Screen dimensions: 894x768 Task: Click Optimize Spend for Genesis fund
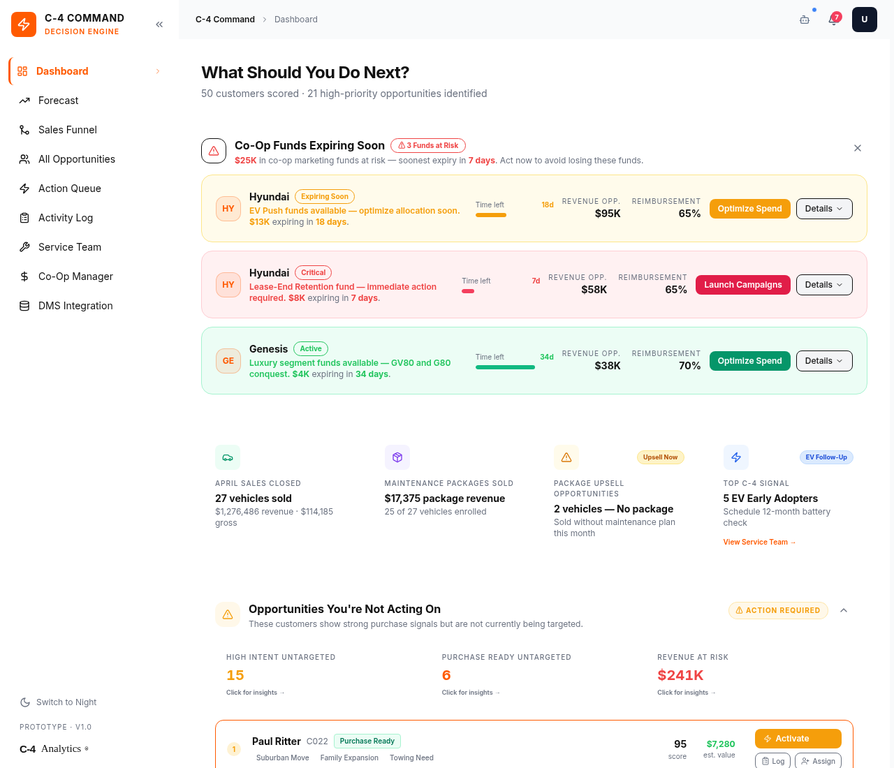click(x=750, y=361)
